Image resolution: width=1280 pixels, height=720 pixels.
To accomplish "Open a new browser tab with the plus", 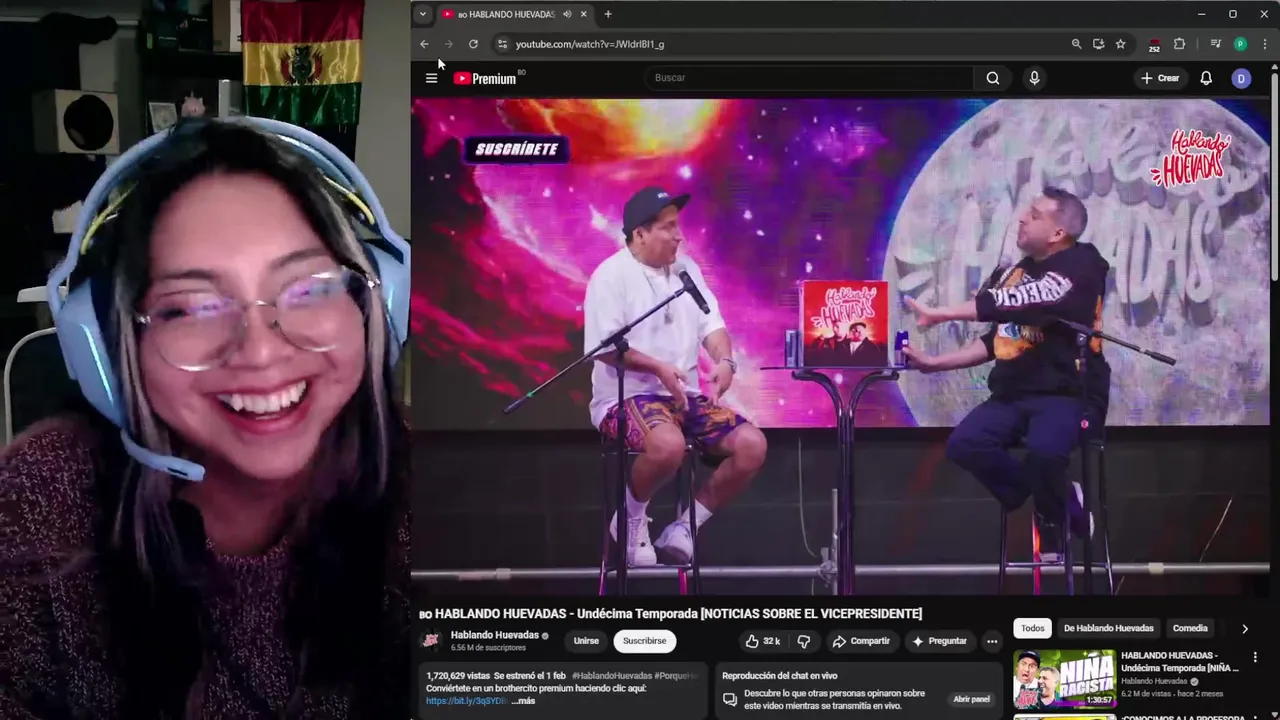I will [x=608, y=14].
